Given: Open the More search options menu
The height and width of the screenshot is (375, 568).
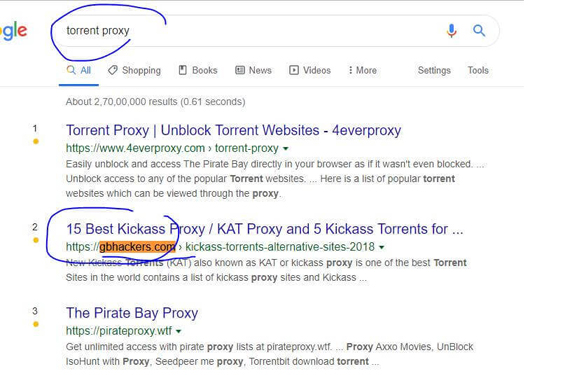Looking at the screenshot, I should [362, 70].
